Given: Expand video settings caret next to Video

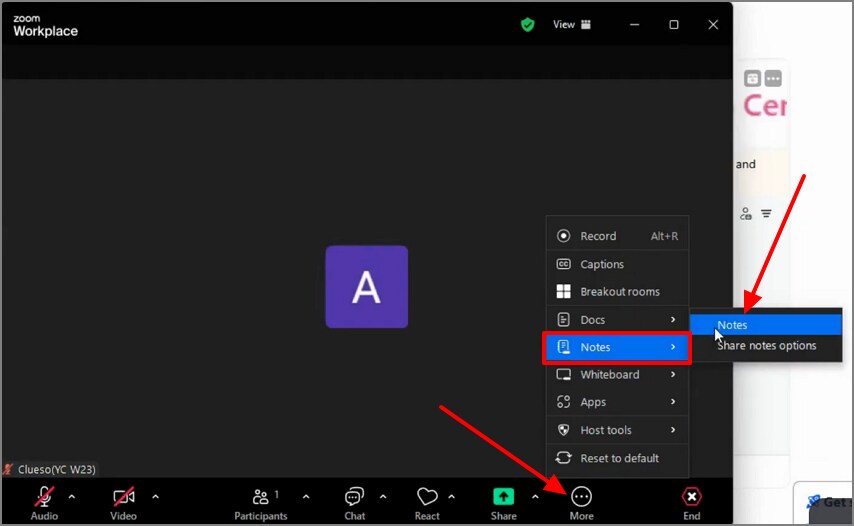Looking at the screenshot, I should pos(155,497).
